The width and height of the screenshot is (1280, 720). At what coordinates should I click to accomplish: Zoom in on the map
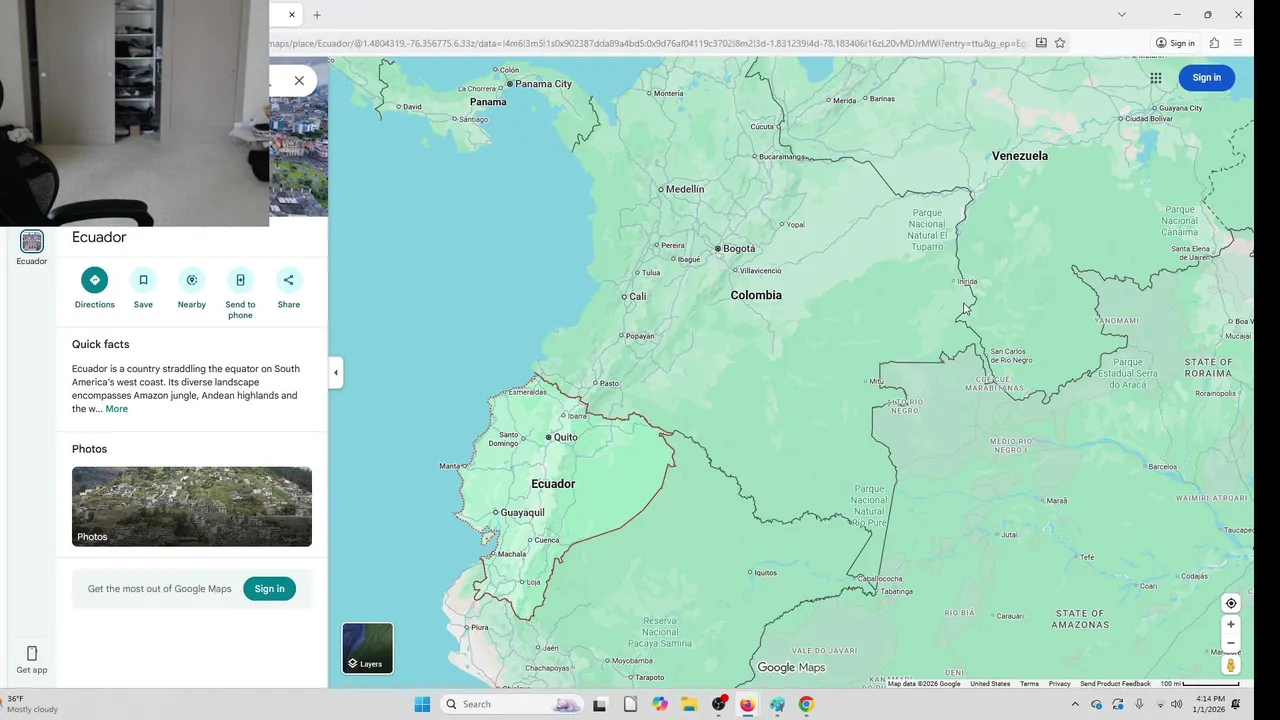coord(1231,624)
